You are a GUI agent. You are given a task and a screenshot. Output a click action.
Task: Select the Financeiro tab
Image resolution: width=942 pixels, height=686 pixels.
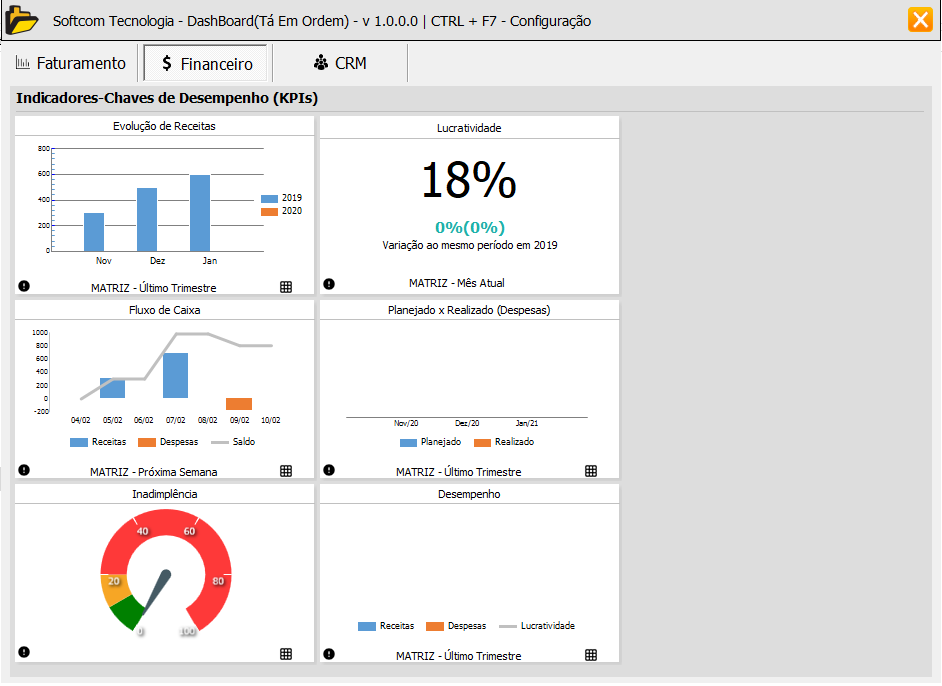(x=207, y=63)
